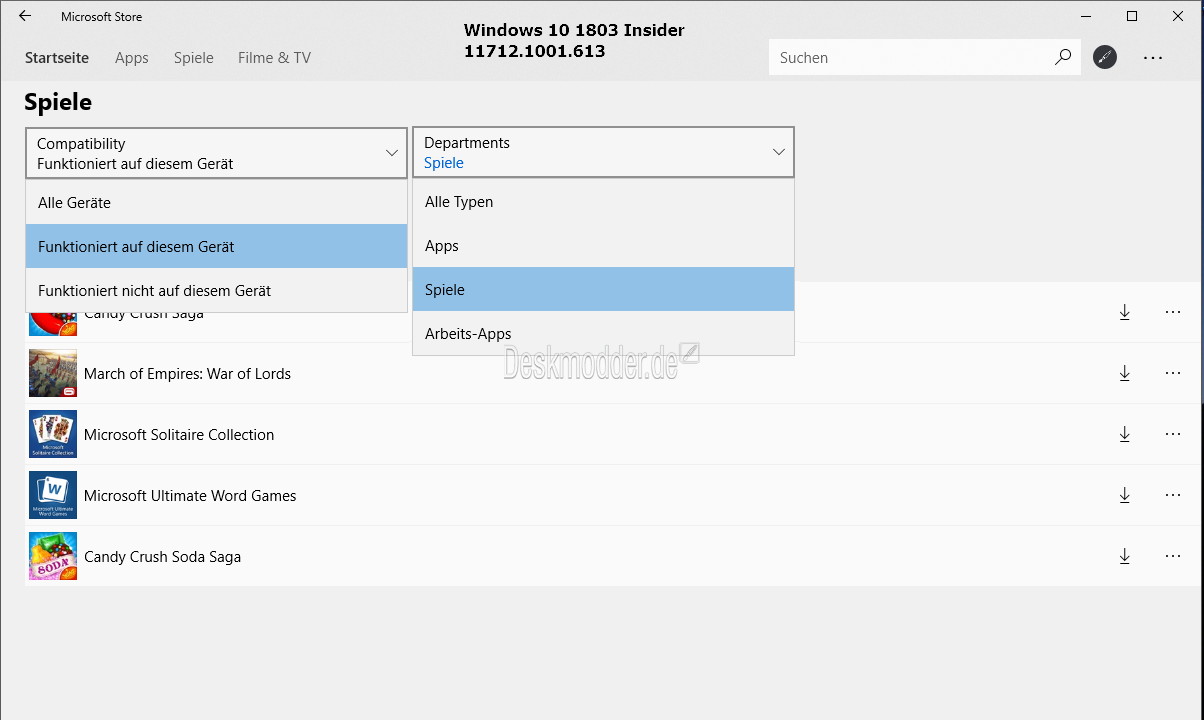Open March of Empires: War of Lords title
Viewport: 1204px width, 720px height.
click(187, 374)
